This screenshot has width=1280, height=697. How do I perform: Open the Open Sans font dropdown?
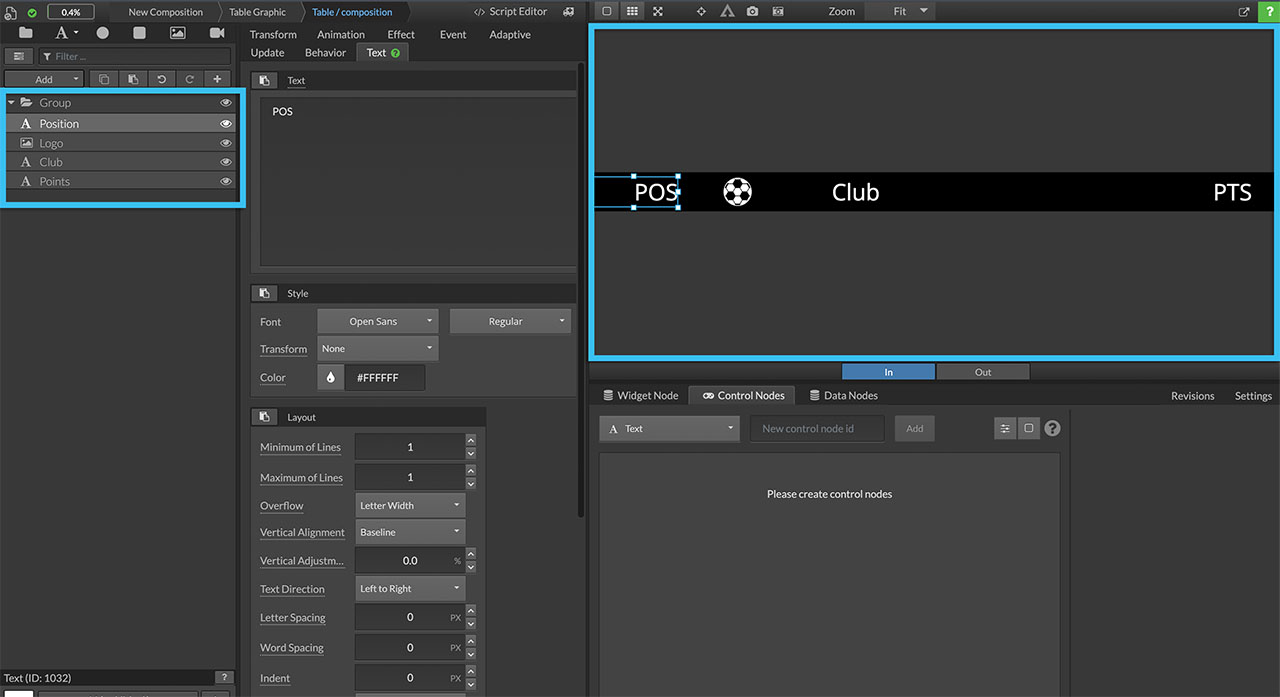click(378, 321)
